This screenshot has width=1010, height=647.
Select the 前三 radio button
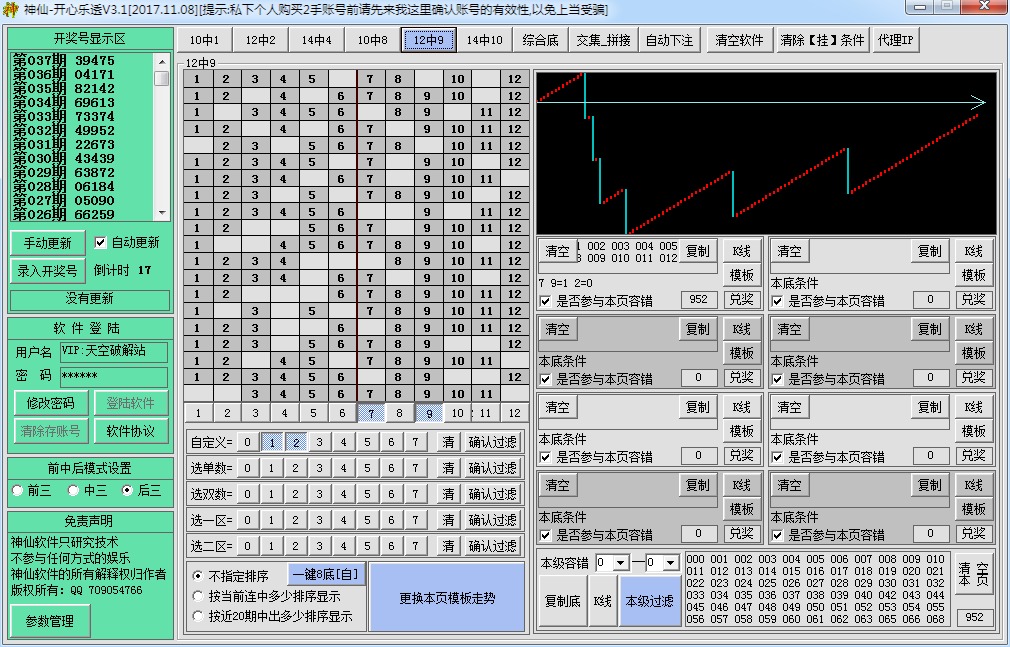[17, 490]
